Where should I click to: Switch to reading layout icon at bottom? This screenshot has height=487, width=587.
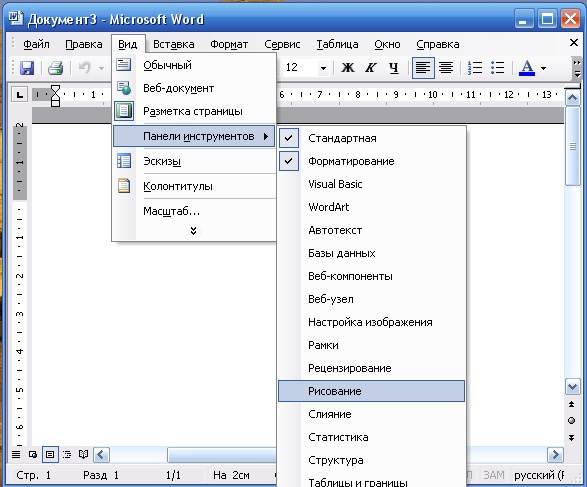pyautogui.click(x=83, y=454)
